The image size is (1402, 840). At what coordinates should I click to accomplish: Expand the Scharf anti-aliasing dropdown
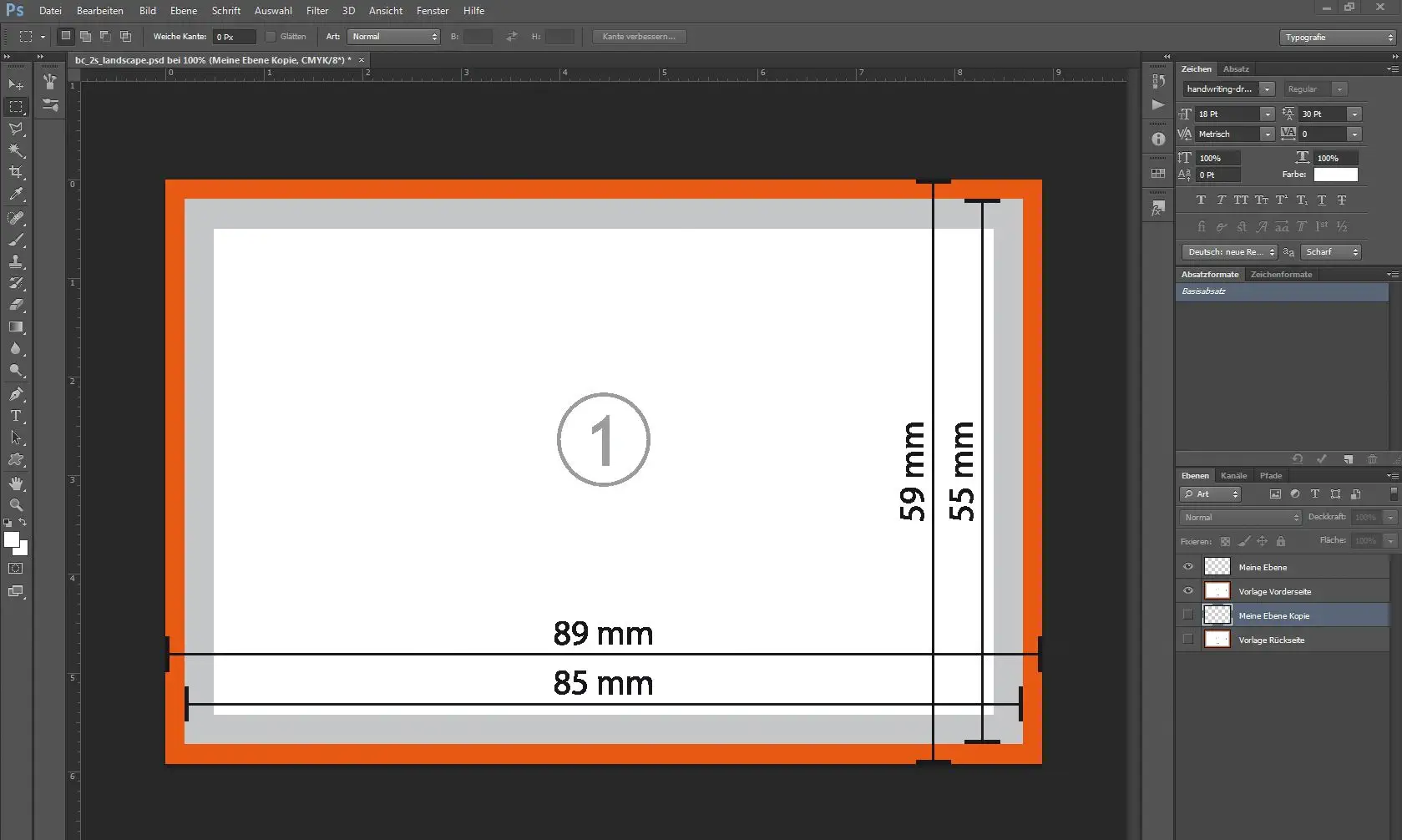tap(1332, 252)
